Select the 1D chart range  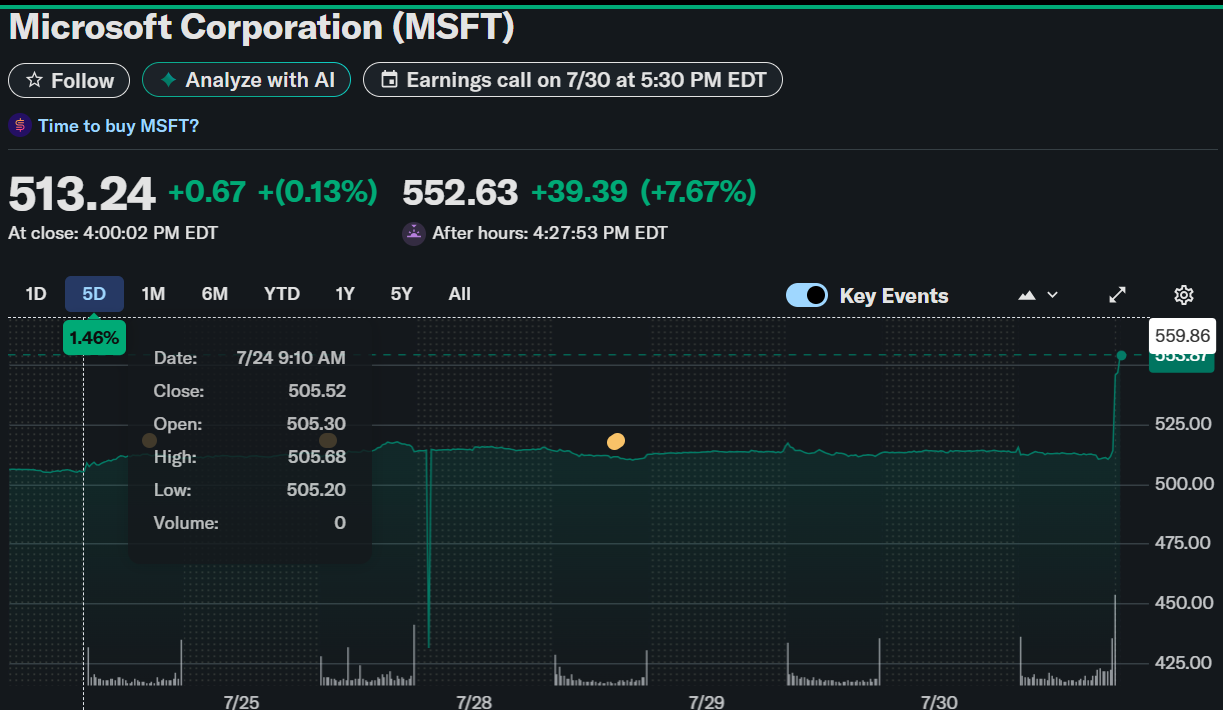(x=36, y=294)
